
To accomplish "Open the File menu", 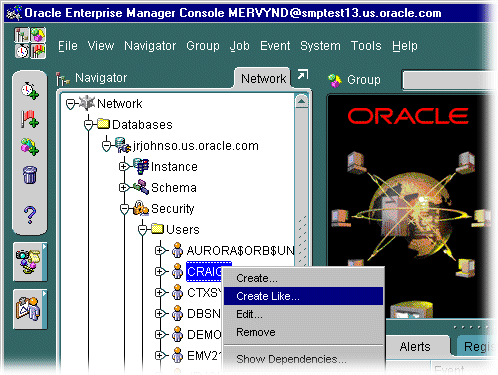I will (x=68, y=46).
